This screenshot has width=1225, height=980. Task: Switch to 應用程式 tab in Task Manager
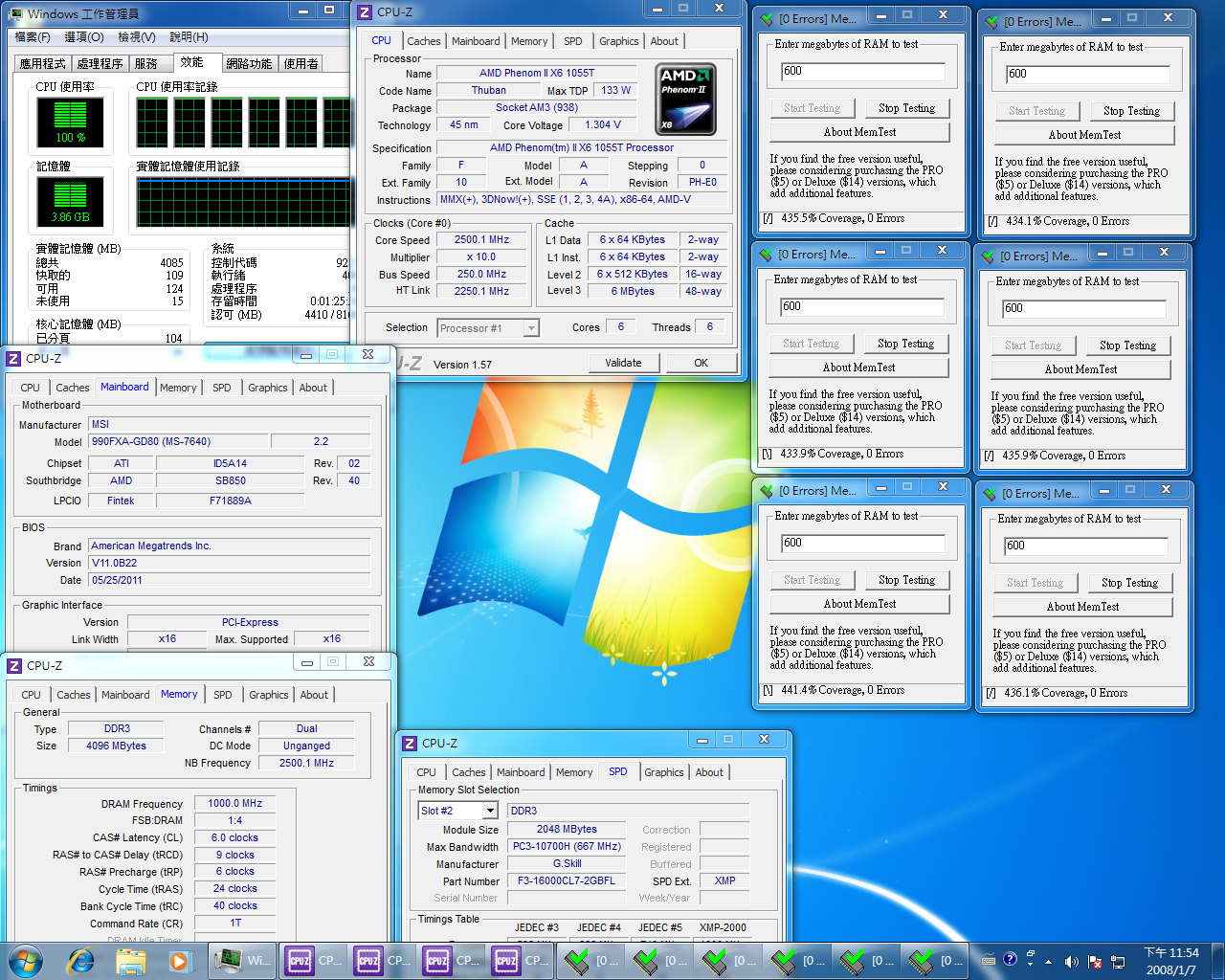pyautogui.click(x=43, y=63)
